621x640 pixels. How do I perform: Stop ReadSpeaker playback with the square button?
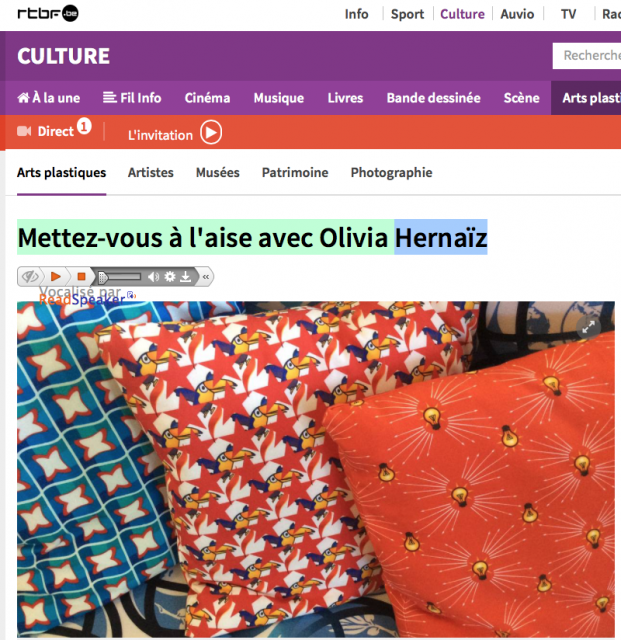(81, 277)
